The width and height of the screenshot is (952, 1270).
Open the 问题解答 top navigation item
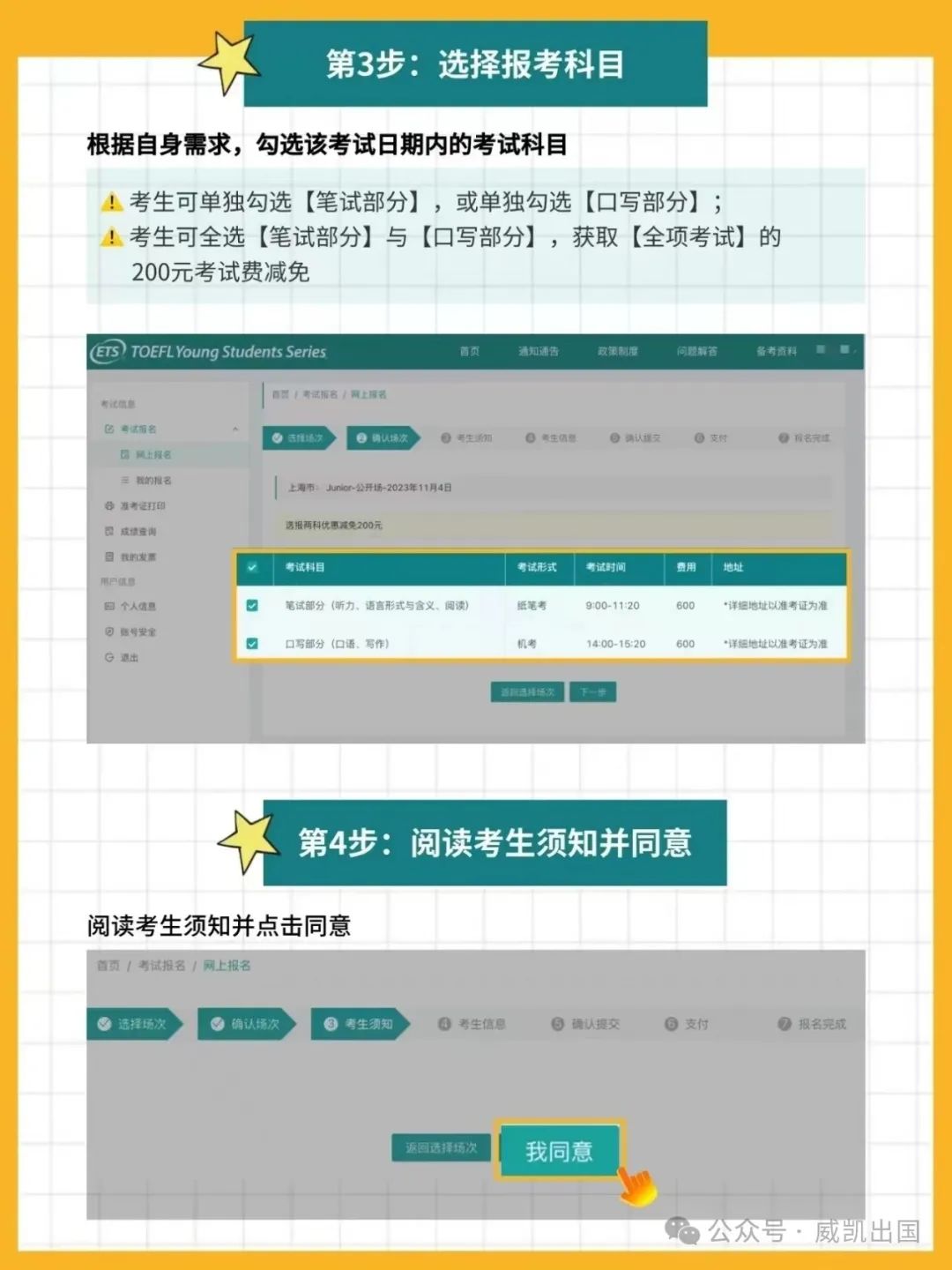(696, 351)
